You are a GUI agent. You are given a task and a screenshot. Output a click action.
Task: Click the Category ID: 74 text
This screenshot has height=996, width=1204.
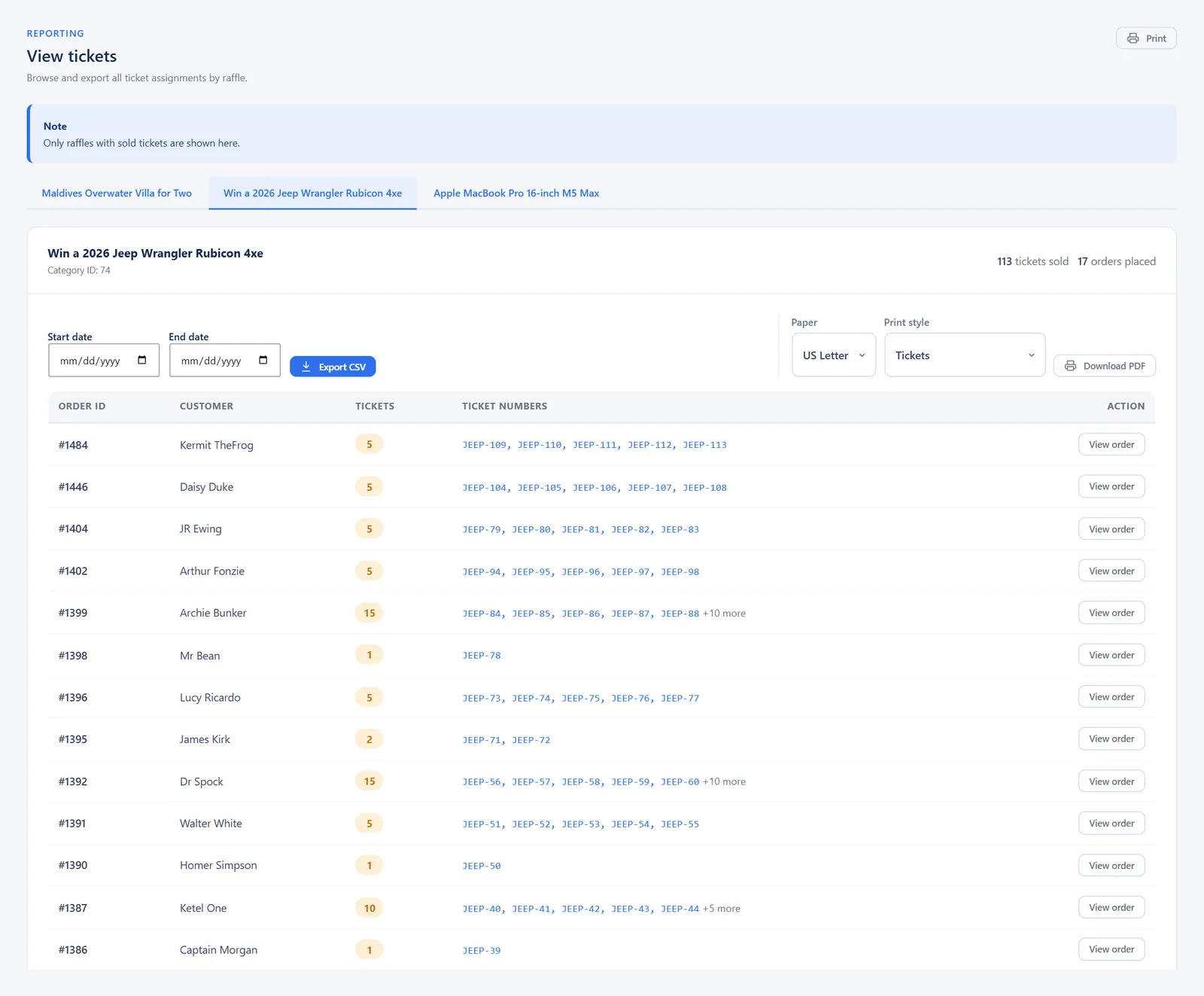click(x=79, y=270)
